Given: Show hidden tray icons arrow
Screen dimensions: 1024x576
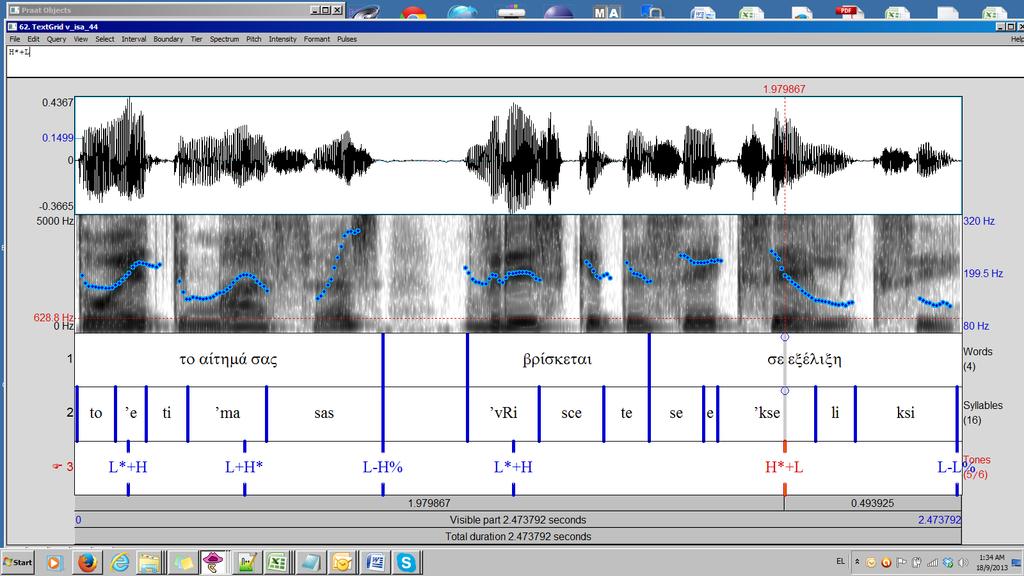Looking at the screenshot, I should coord(857,562).
